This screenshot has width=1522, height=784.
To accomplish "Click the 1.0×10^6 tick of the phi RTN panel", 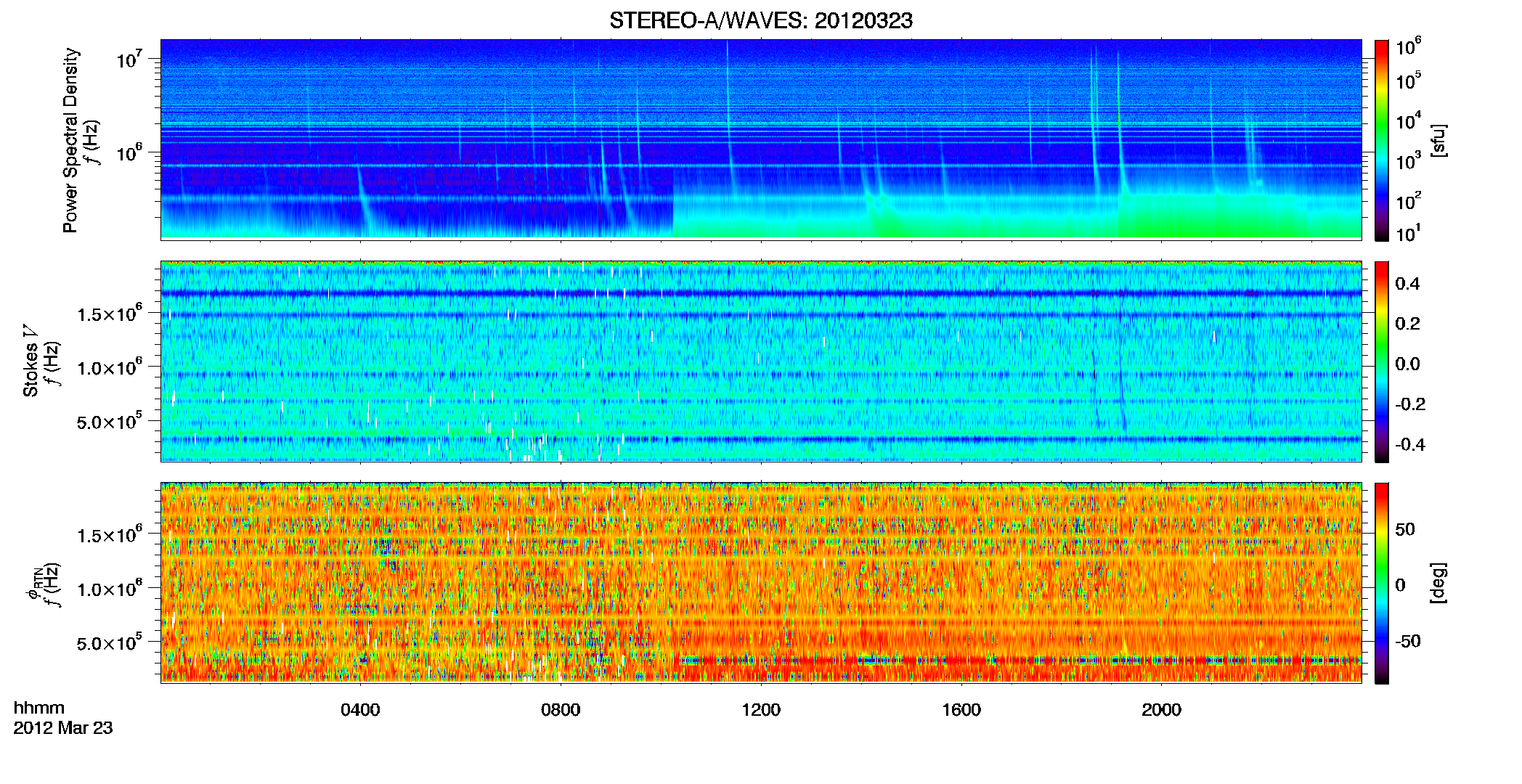I will click(x=109, y=589).
